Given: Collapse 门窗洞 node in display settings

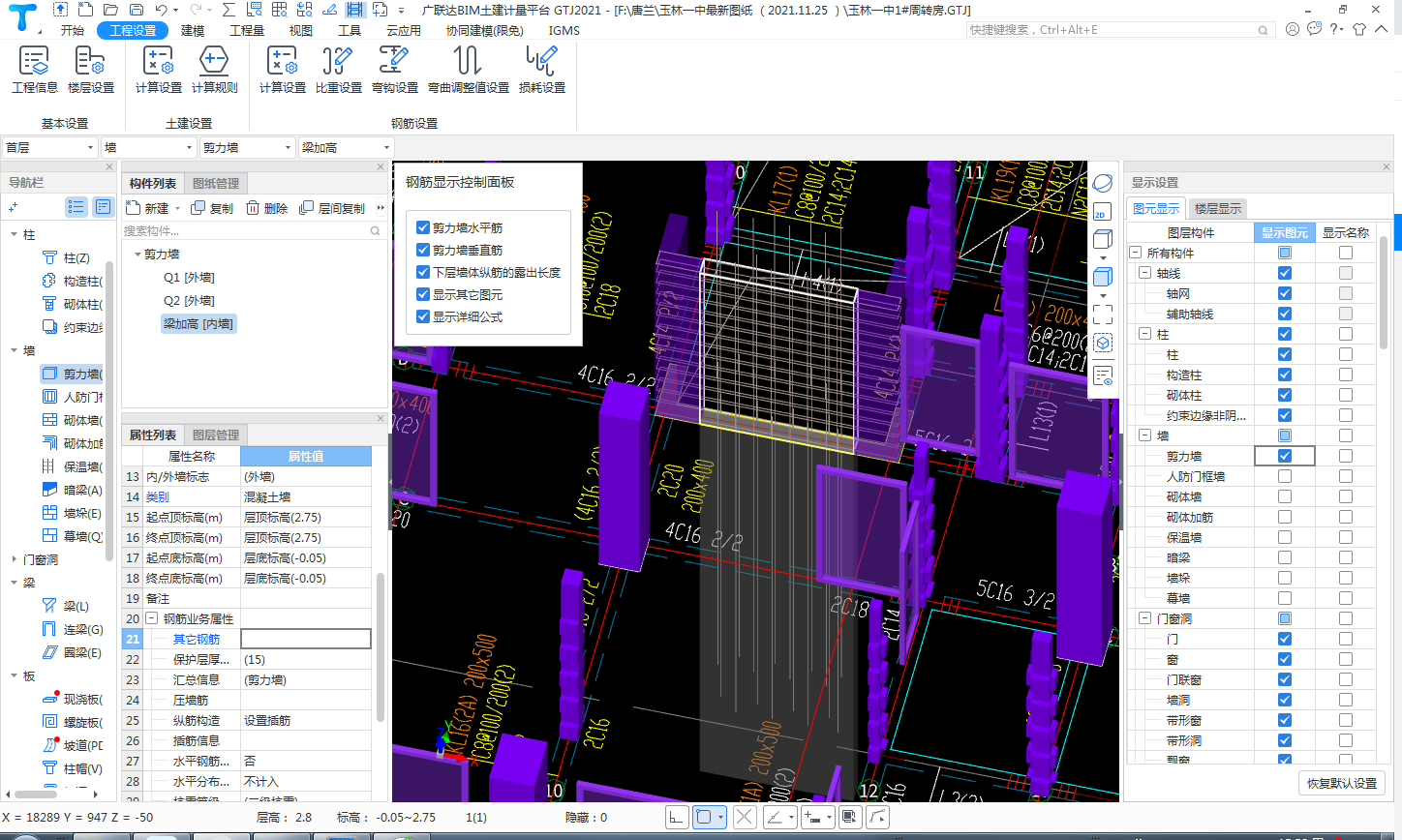Looking at the screenshot, I should [1145, 618].
